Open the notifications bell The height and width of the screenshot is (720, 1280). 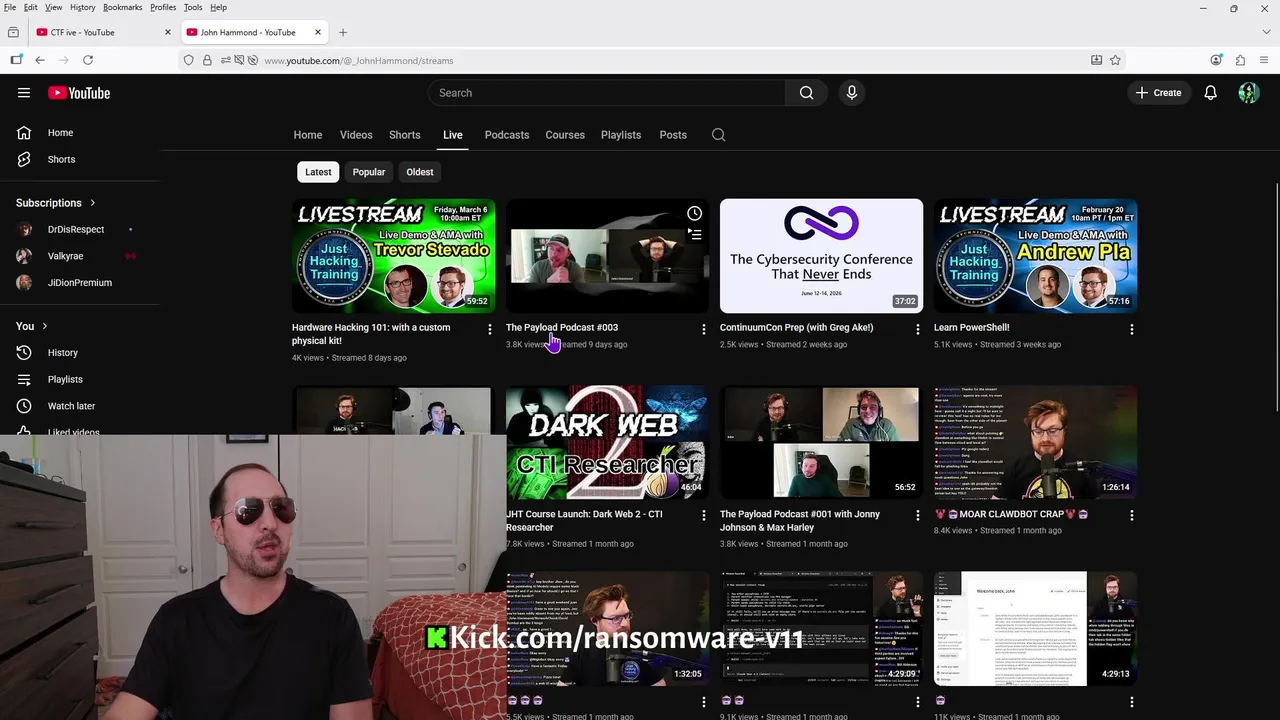point(1210,93)
